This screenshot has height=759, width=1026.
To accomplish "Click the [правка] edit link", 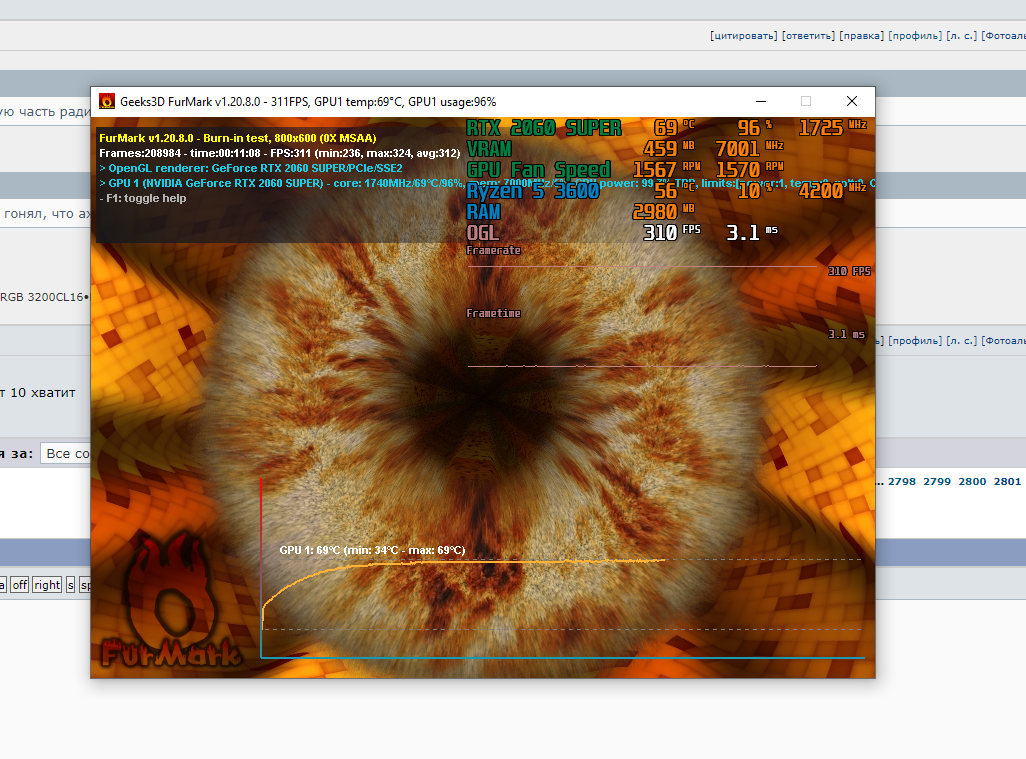I will tap(862, 35).
